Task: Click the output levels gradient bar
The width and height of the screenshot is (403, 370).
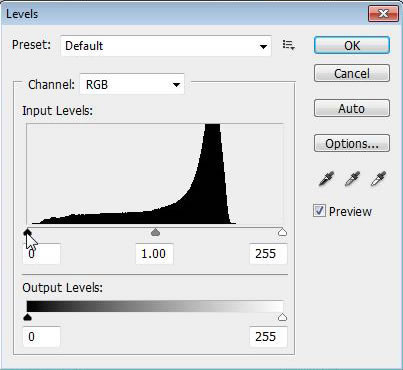Action: coord(155,306)
